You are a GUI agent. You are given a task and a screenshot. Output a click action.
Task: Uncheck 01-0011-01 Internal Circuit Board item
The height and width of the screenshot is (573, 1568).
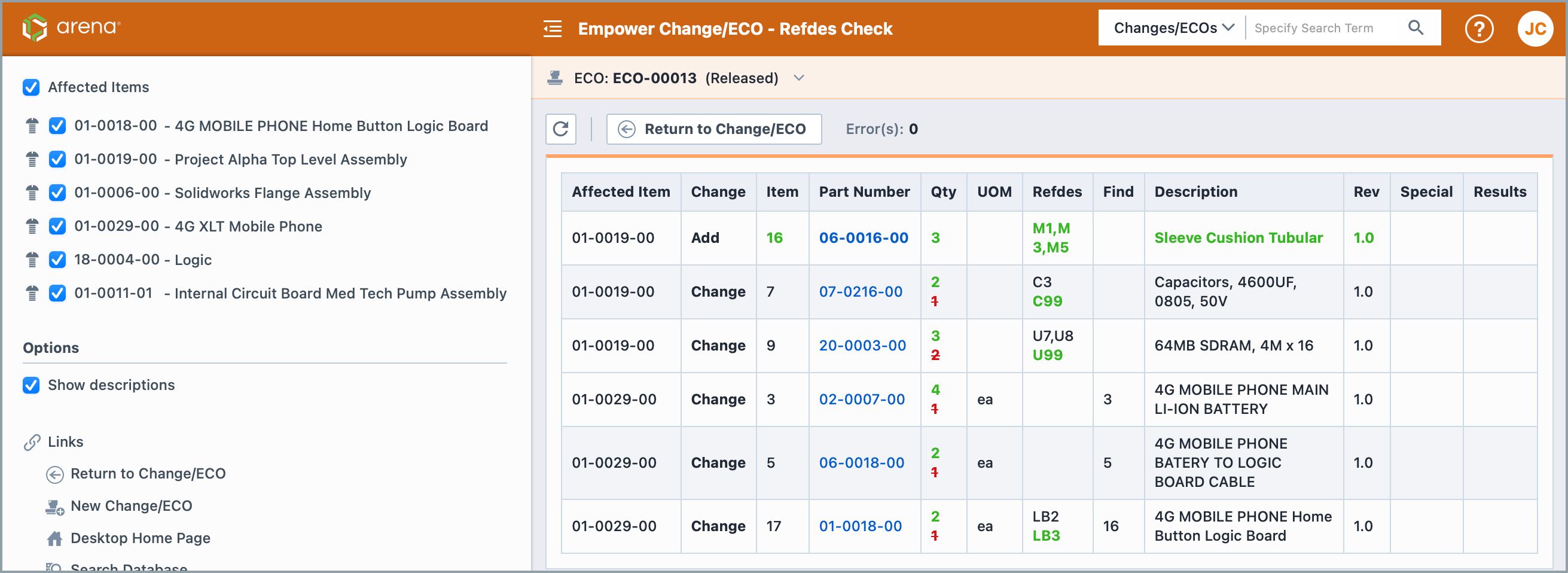(x=57, y=294)
